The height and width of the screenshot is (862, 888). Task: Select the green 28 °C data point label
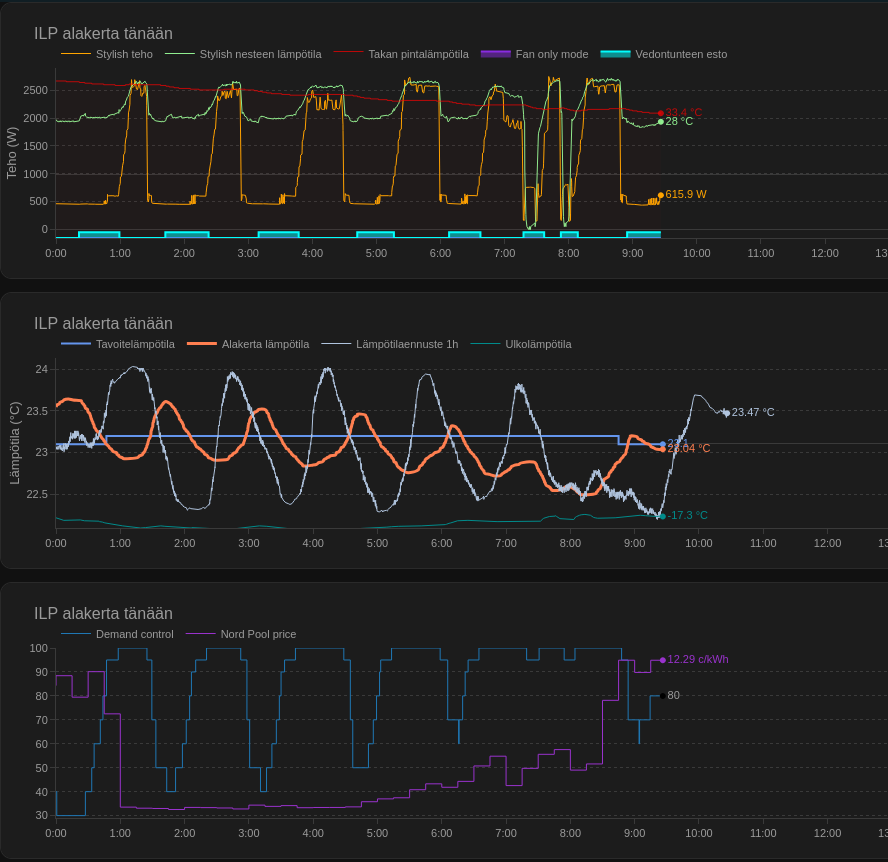(679, 122)
